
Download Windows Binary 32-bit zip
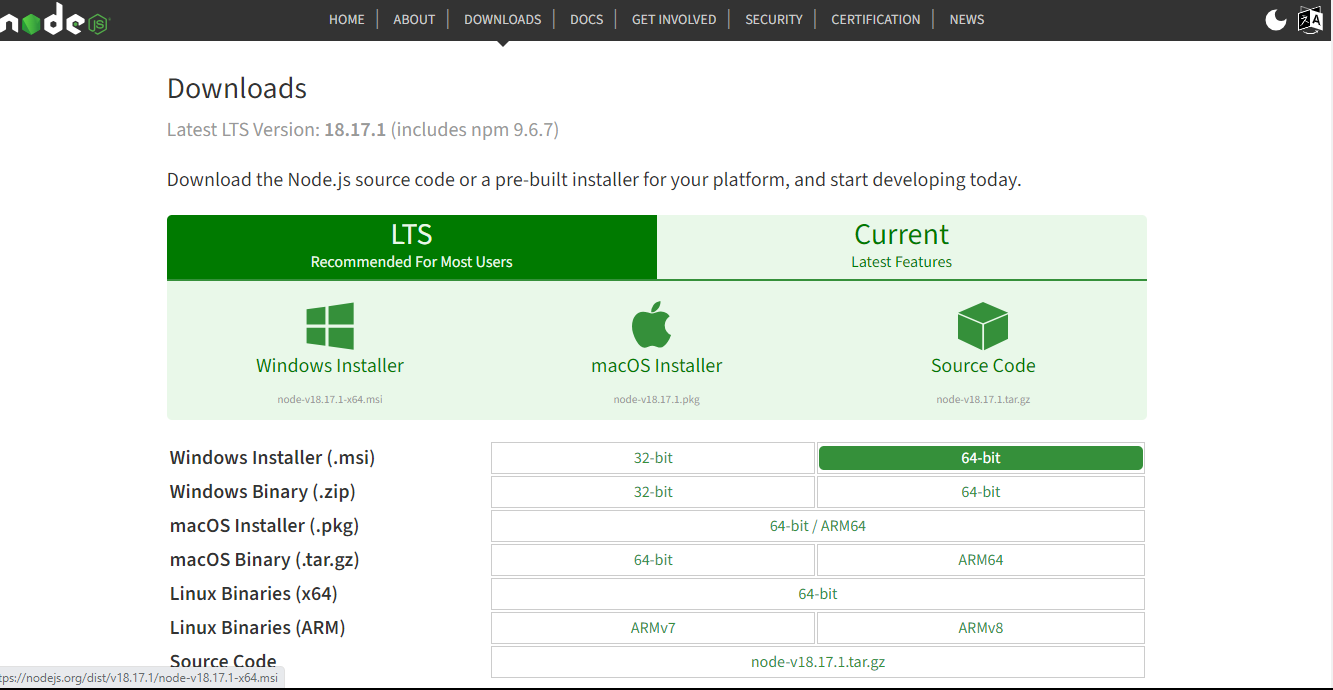pyautogui.click(x=653, y=492)
